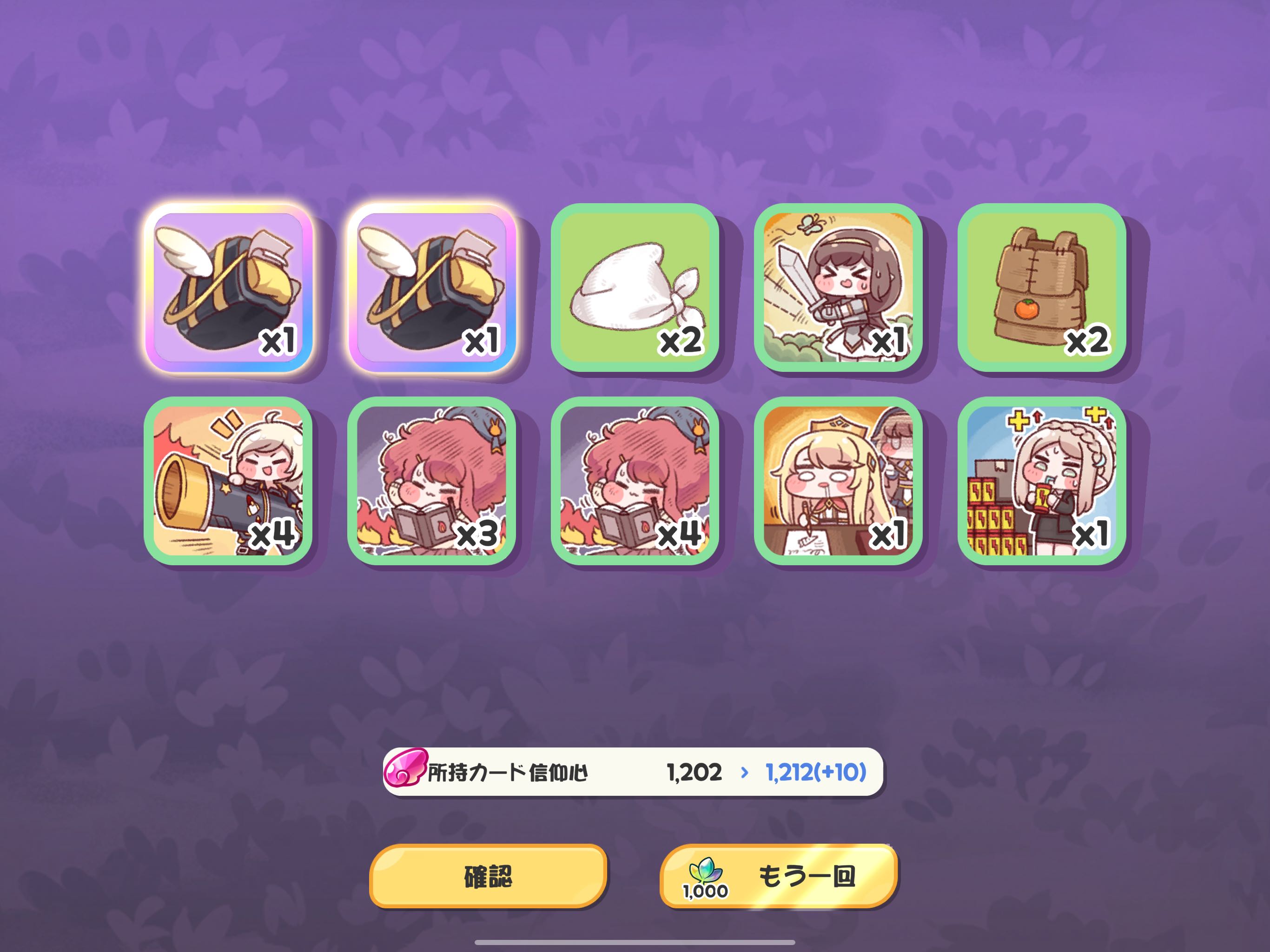The height and width of the screenshot is (952, 1270).
Task: View the sword-swinging knight girl card
Action: click(838, 288)
